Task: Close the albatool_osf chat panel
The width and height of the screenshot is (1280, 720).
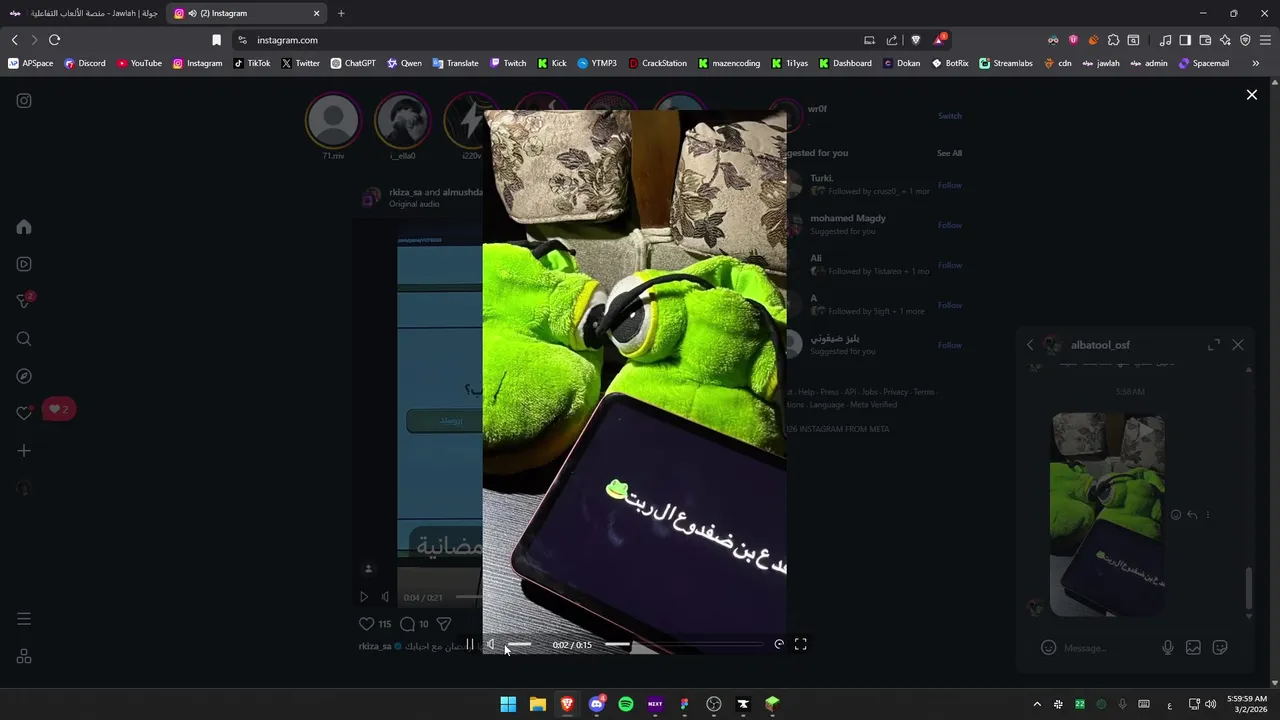Action: tap(1238, 345)
